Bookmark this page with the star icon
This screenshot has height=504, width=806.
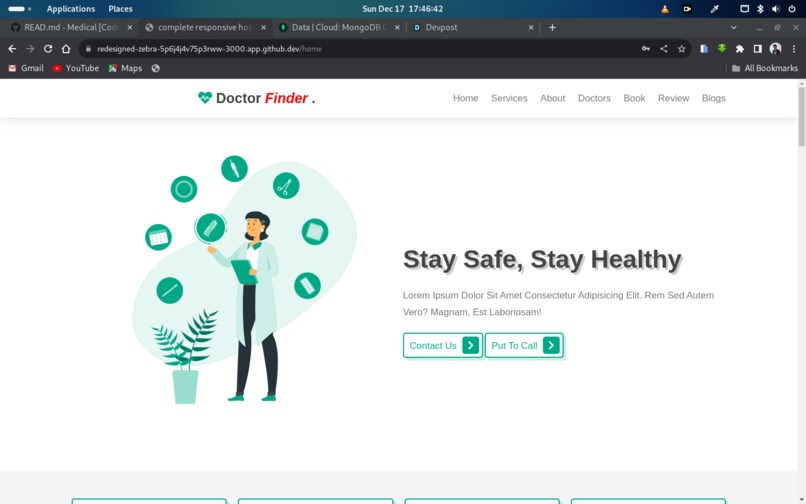click(x=682, y=49)
